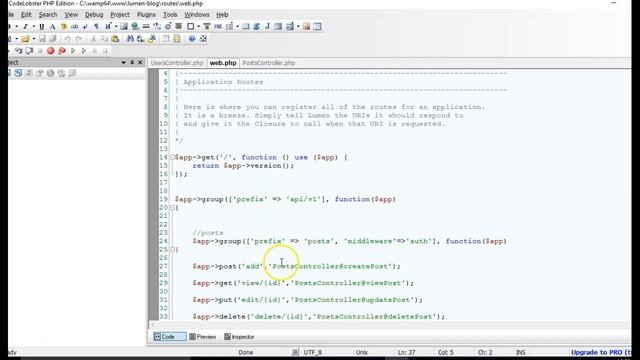The height and width of the screenshot is (360, 640).
Task: Switch editor to Inspector view
Action: point(239,337)
